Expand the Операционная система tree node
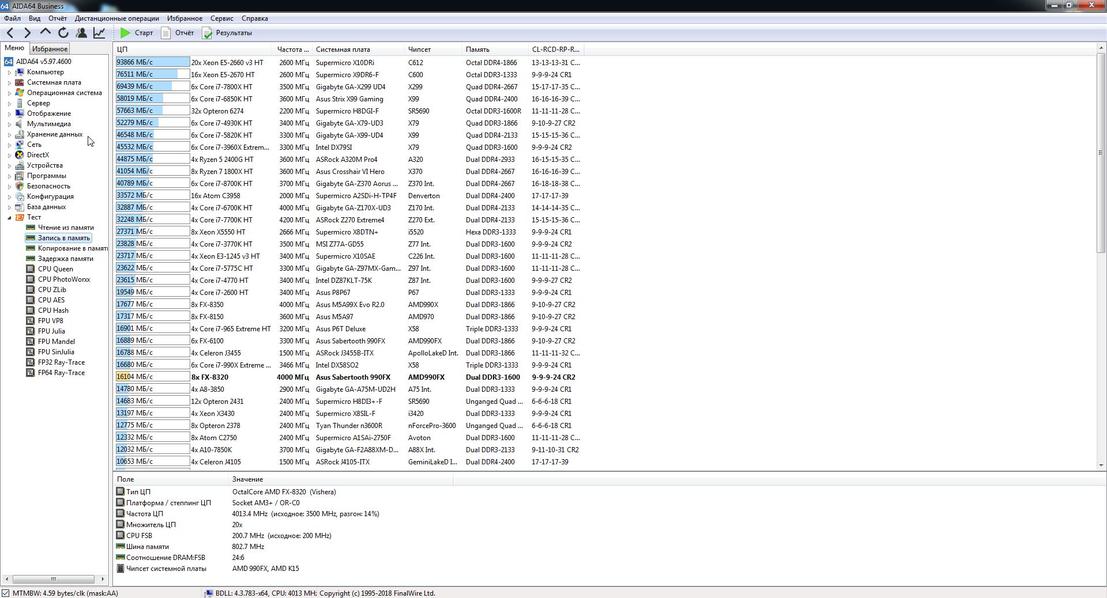Viewport: 1107px width, 598px height. click(9, 92)
